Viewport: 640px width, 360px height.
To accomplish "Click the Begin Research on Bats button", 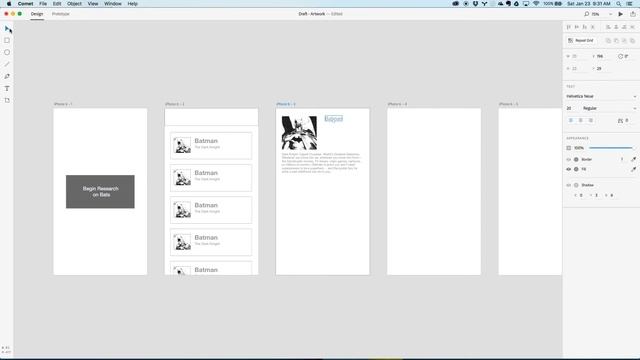I will (100, 192).
